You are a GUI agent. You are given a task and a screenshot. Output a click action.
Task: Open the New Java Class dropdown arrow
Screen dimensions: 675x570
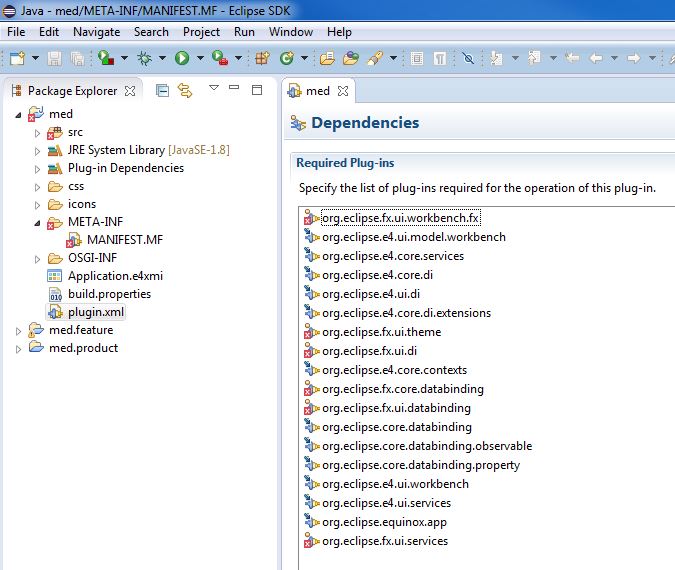click(x=304, y=58)
